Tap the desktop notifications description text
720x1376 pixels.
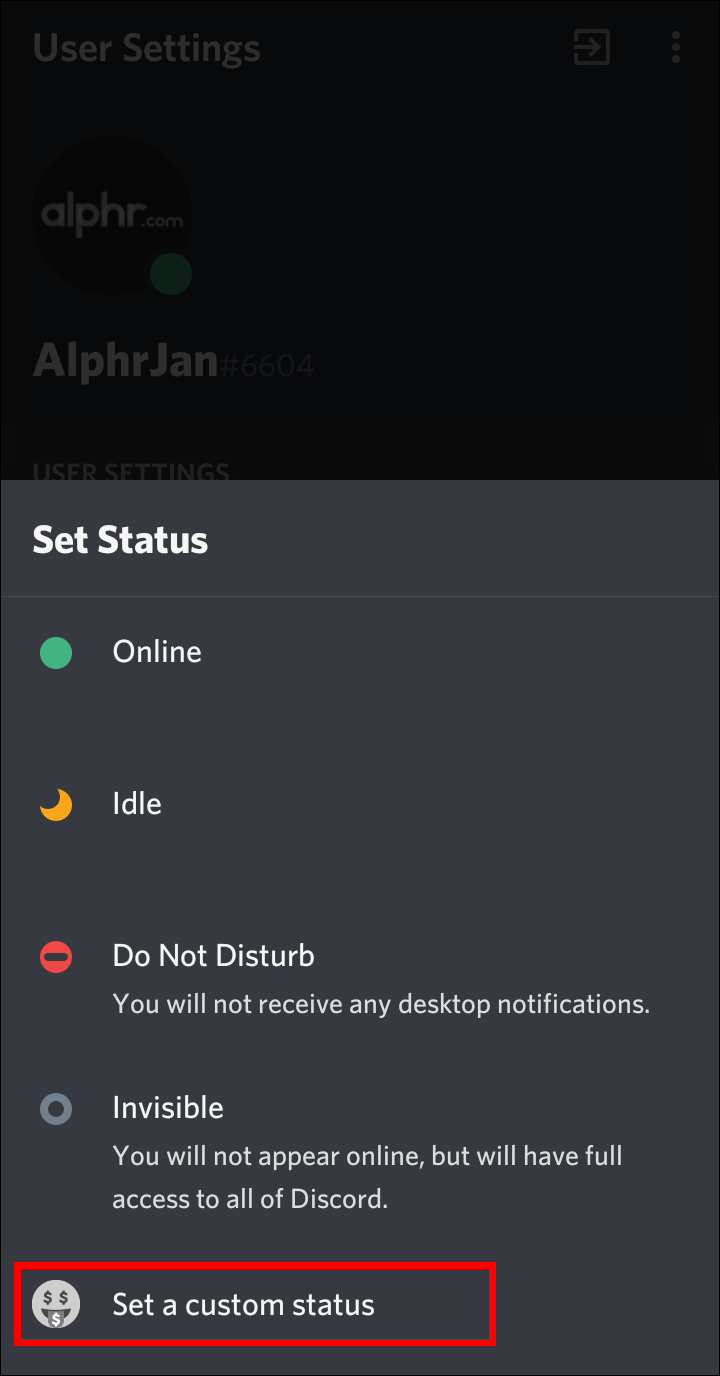click(x=381, y=1003)
